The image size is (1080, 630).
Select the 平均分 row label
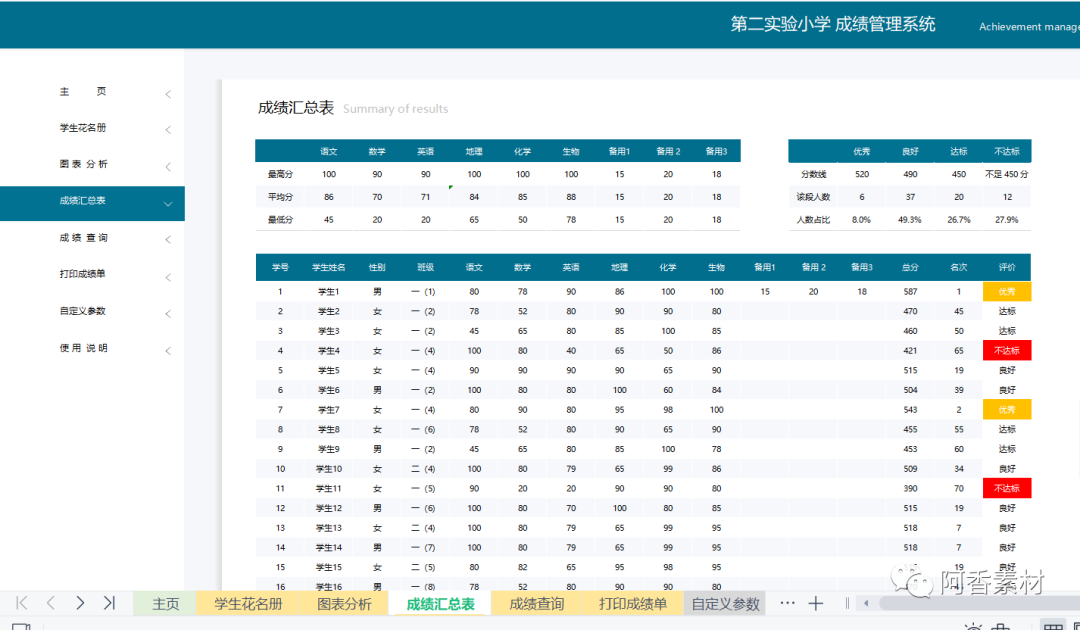280,197
